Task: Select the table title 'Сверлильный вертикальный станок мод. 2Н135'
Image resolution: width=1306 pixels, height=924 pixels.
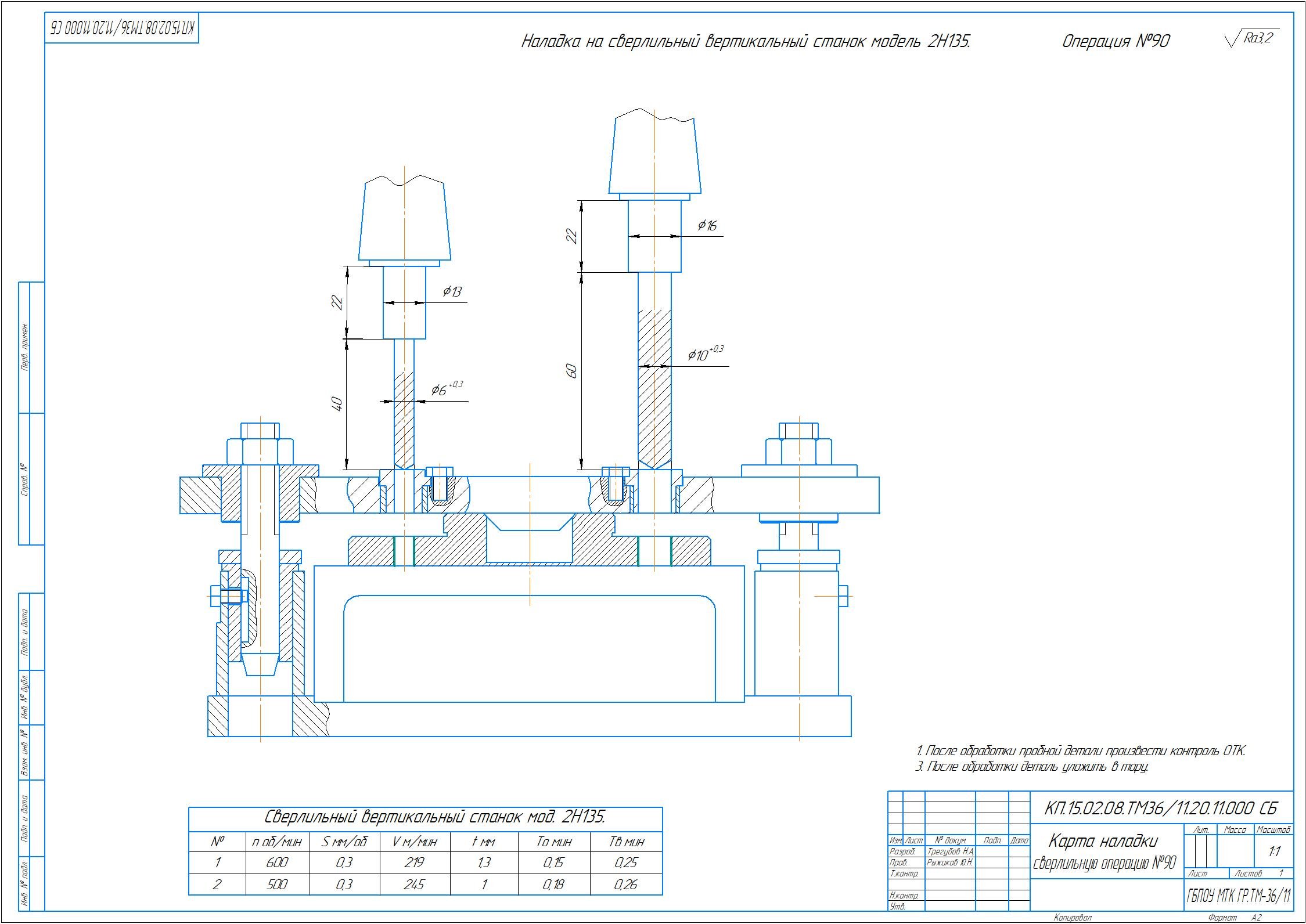Action: pos(434,818)
